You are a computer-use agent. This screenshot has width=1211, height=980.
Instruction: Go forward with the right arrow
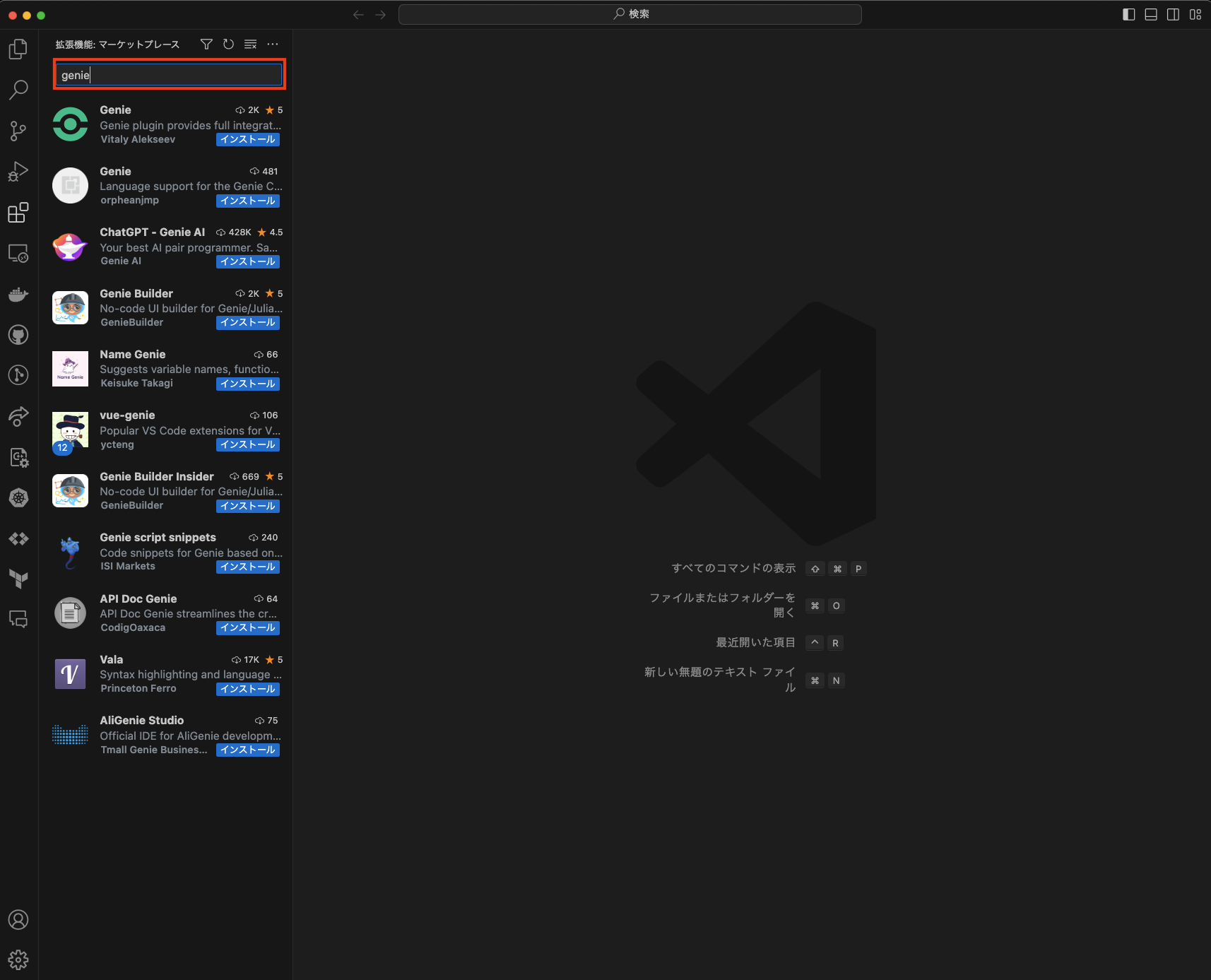380,15
